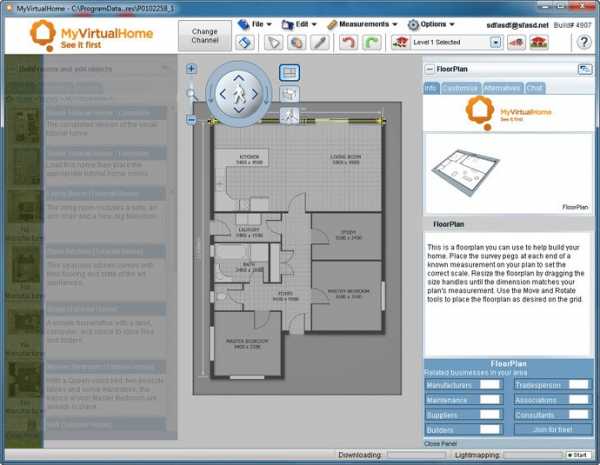Open the Level 1 Selected dropdown
The height and width of the screenshot is (465, 600).
click(496, 43)
